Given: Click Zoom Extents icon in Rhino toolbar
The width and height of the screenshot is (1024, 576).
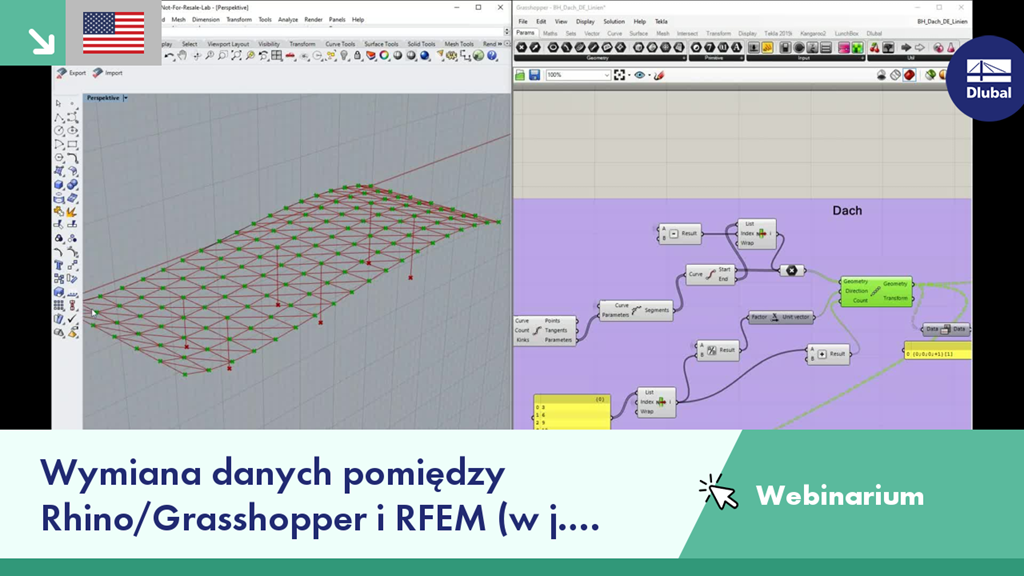Looking at the screenshot, I should (236, 56).
